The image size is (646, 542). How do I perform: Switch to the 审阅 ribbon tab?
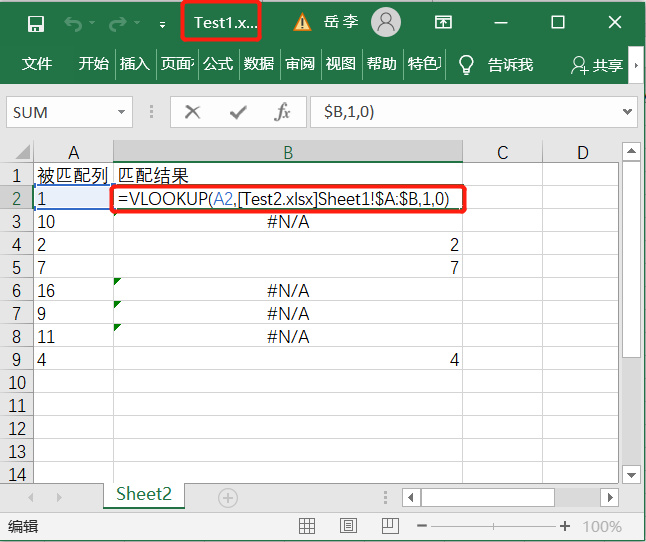click(x=300, y=64)
